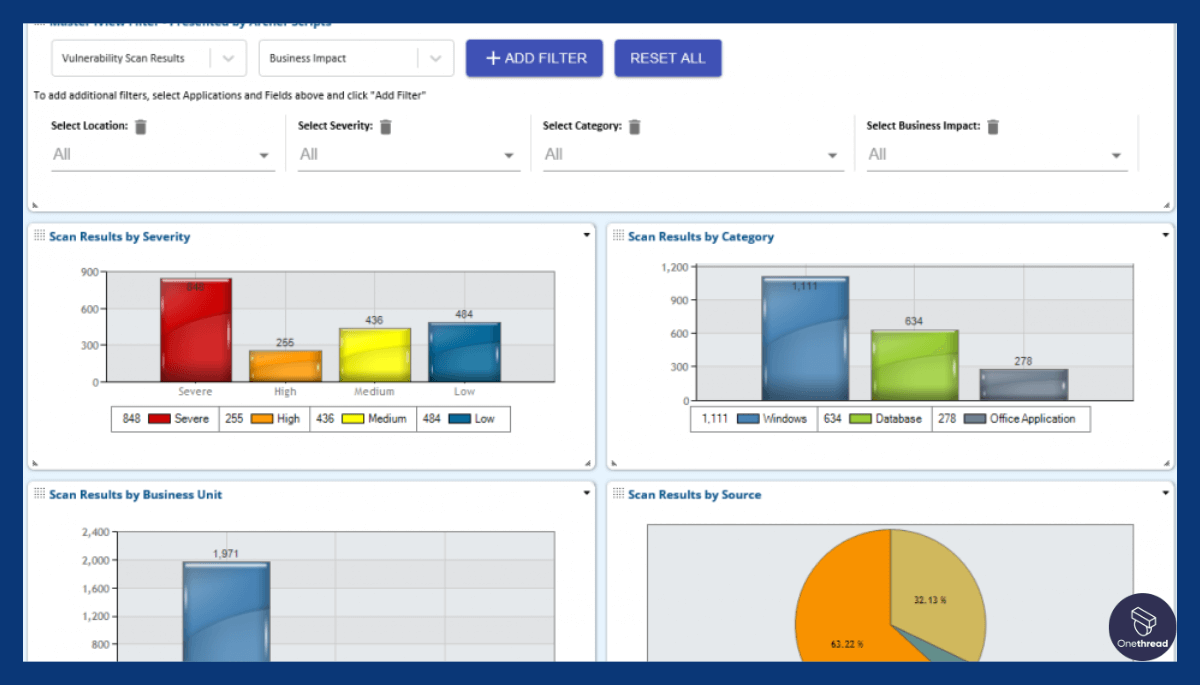This screenshot has width=1200, height=685.
Task: Click the drag handle on Scan Results by Category
Action: (617, 236)
